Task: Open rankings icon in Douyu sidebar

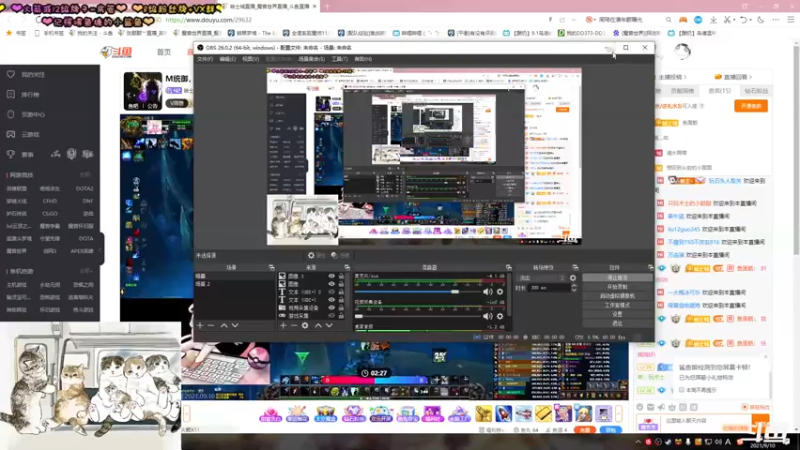Action: click(x=11, y=94)
